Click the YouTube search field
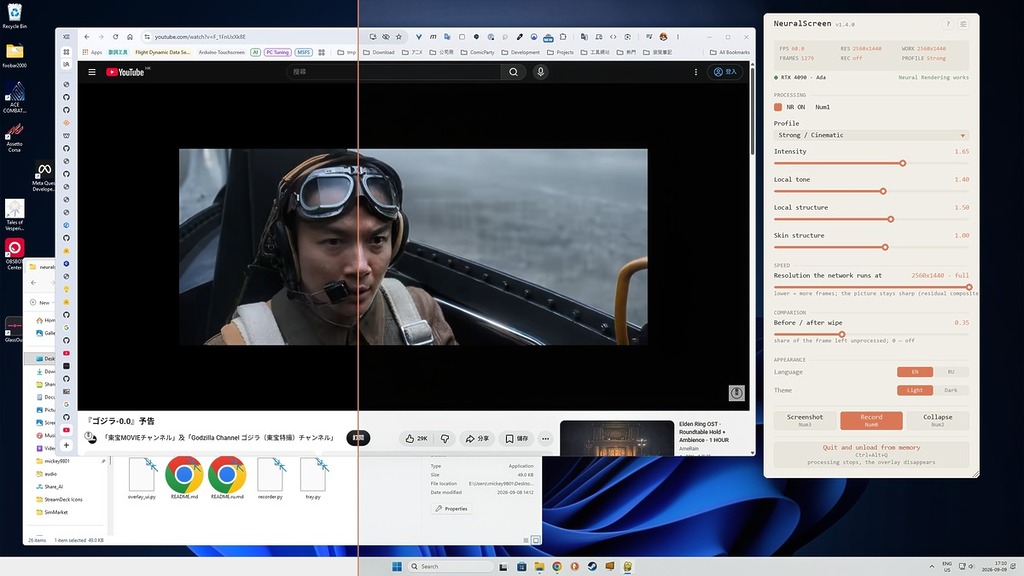 (x=394, y=72)
